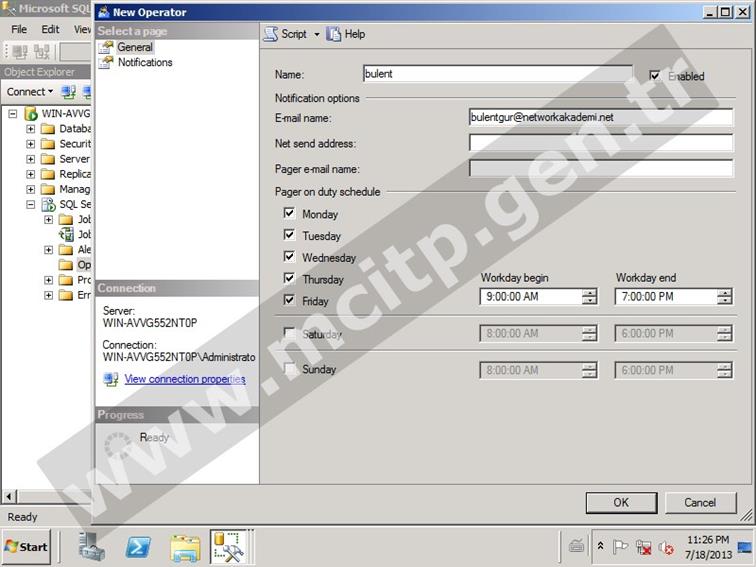
Task: Click the taskbar clock
Action: (x=708, y=547)
